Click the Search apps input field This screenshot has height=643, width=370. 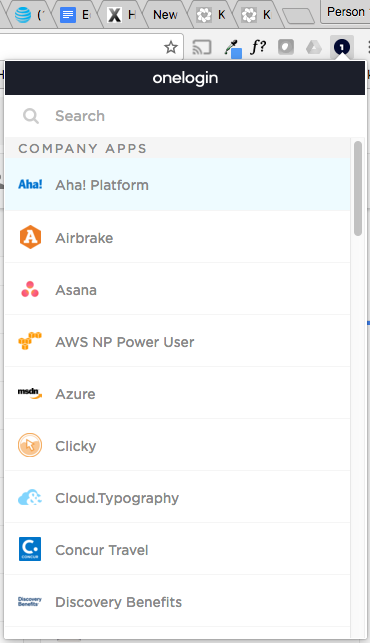point(185,116)
